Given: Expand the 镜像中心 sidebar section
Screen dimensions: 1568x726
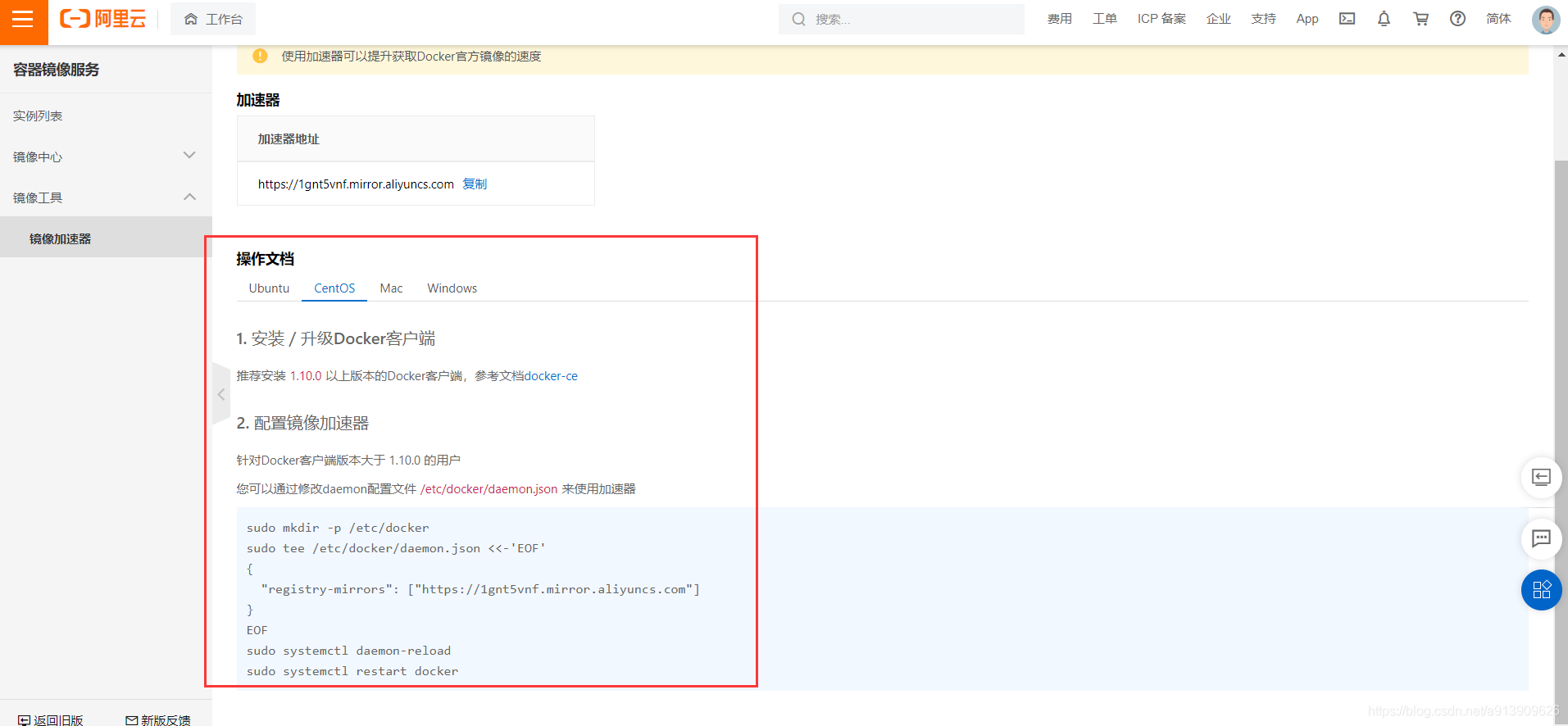Looking at the screenshot, I should [106, 157].
